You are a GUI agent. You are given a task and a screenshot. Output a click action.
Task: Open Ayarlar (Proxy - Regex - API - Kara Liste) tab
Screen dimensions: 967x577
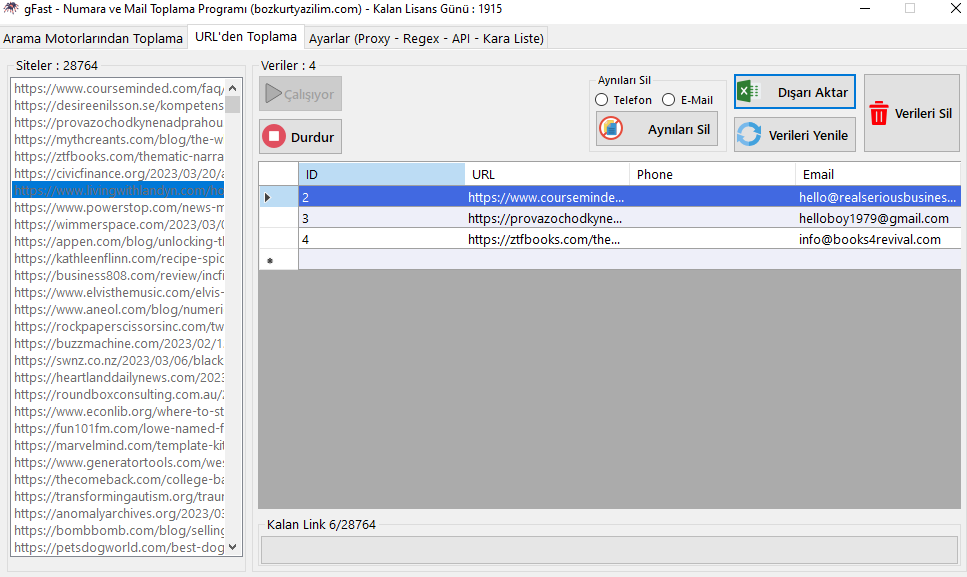click(x=426, y=38)
